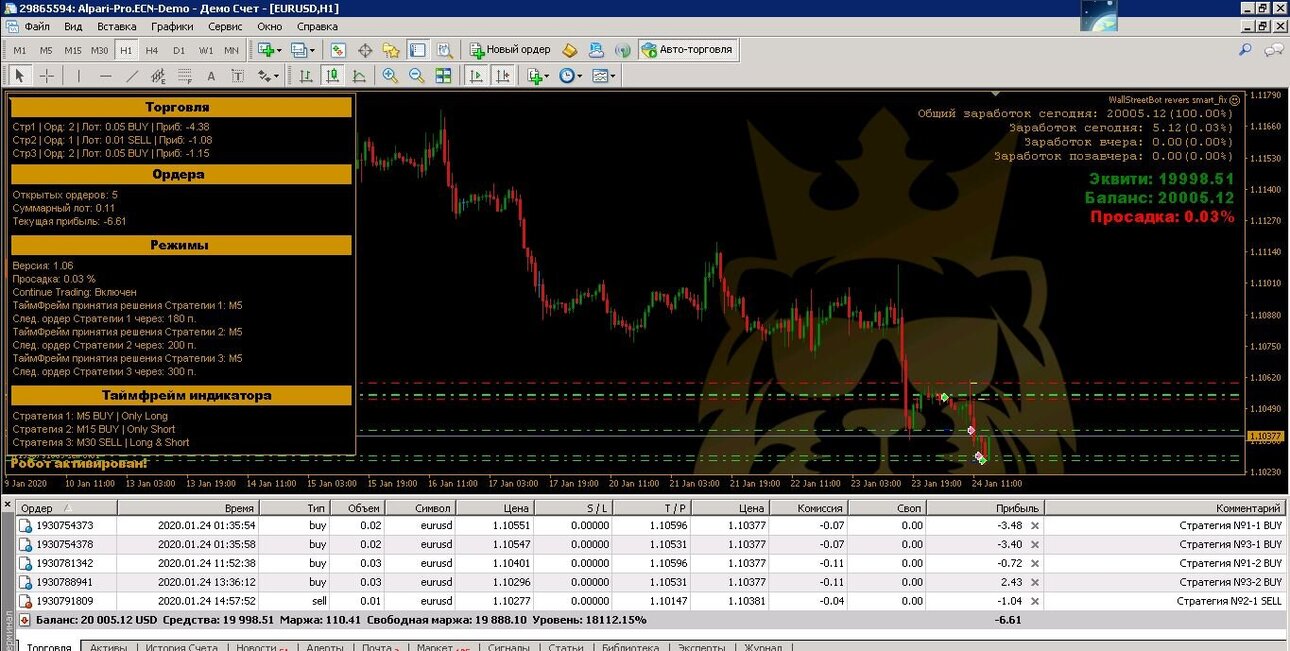Switch chart to MN timeframe
This screenshot has width=1290, height=651.
tap(231, 50)
